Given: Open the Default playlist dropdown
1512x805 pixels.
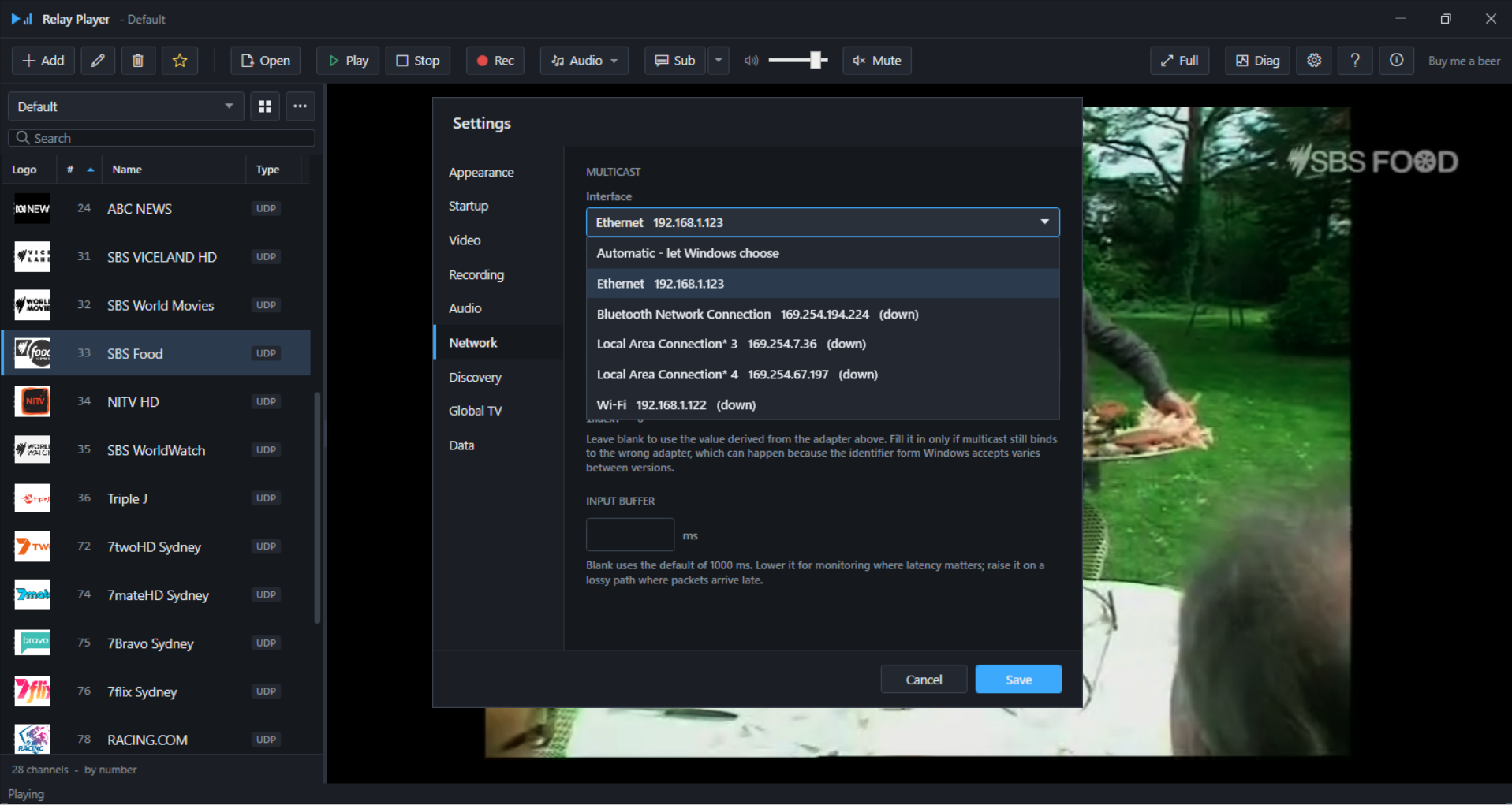Looking at the screenshot, I should (x=126, y=106).
